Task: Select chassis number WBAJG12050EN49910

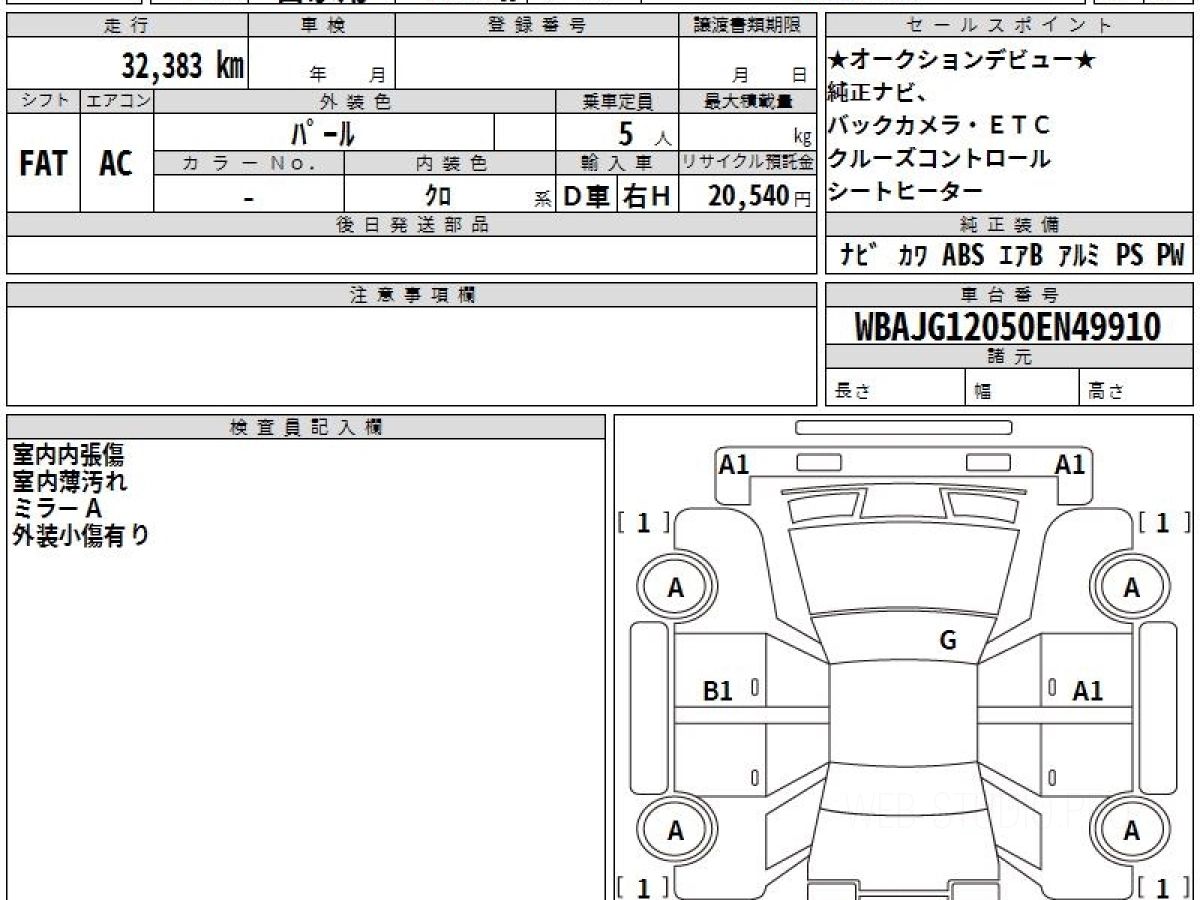Action: 1008,327
